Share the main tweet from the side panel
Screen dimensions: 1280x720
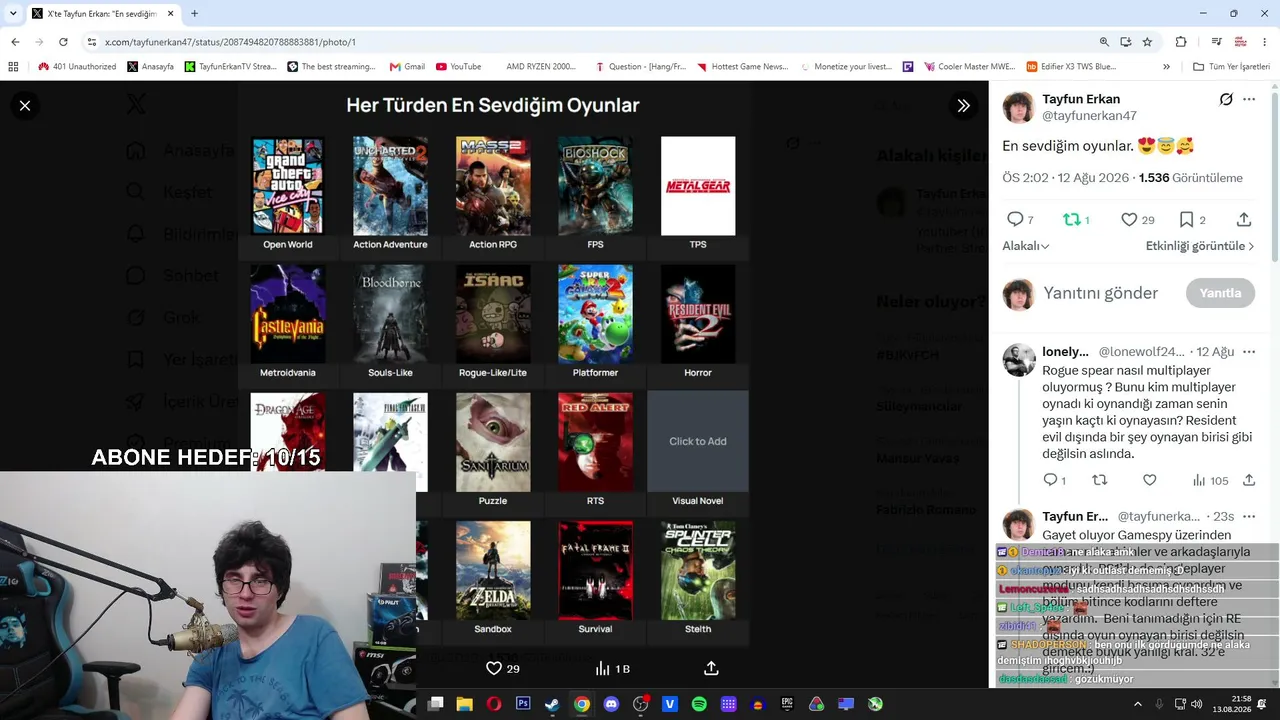pos(1244,219)
